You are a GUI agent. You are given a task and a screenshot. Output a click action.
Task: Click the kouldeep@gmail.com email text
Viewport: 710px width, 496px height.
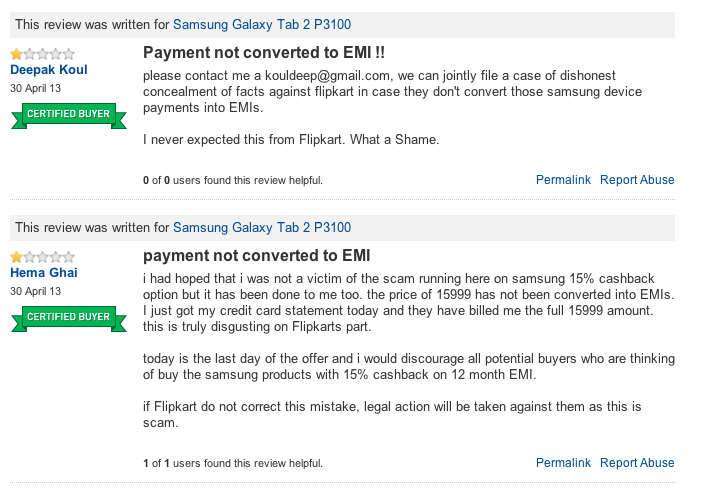point(327,76)
